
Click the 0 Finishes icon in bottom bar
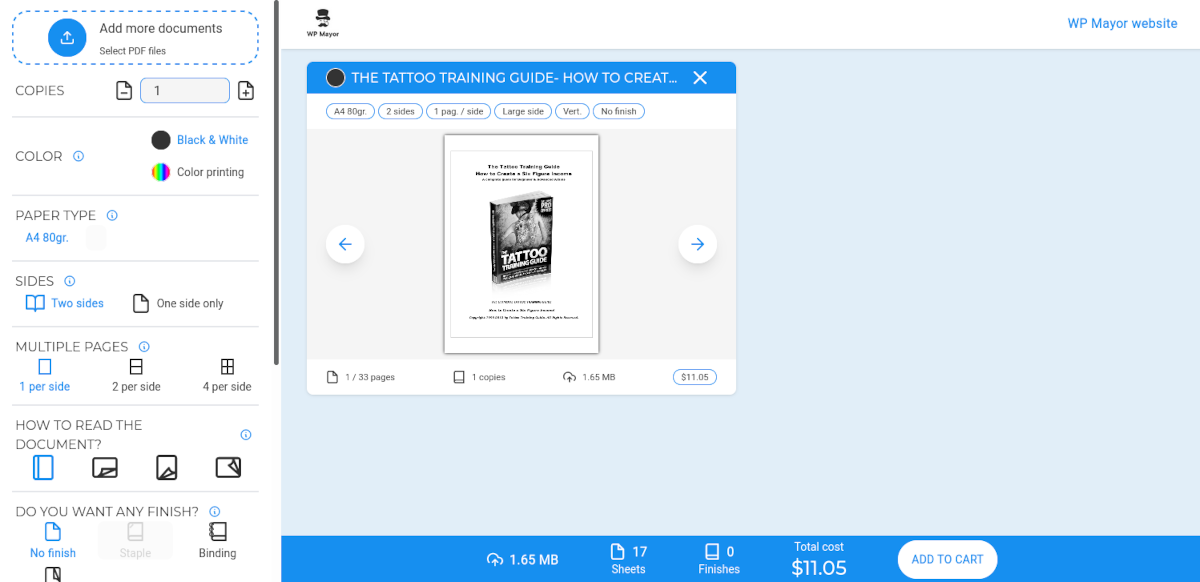[x=712, y=551]
